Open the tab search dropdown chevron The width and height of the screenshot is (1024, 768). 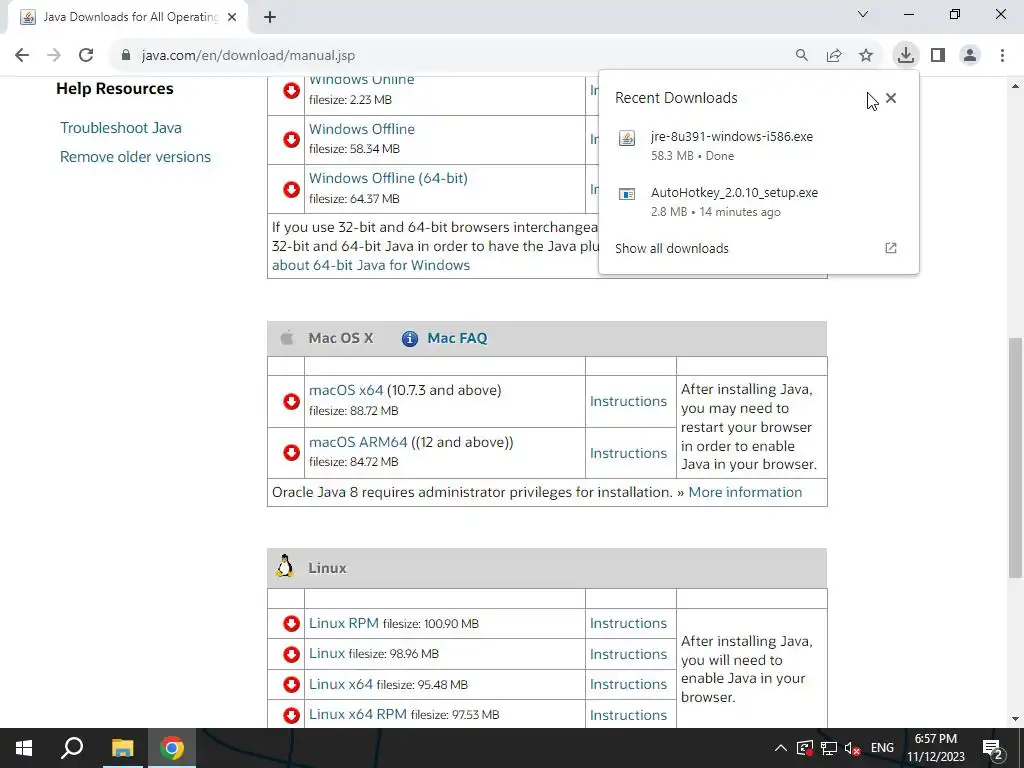[863, 14]
